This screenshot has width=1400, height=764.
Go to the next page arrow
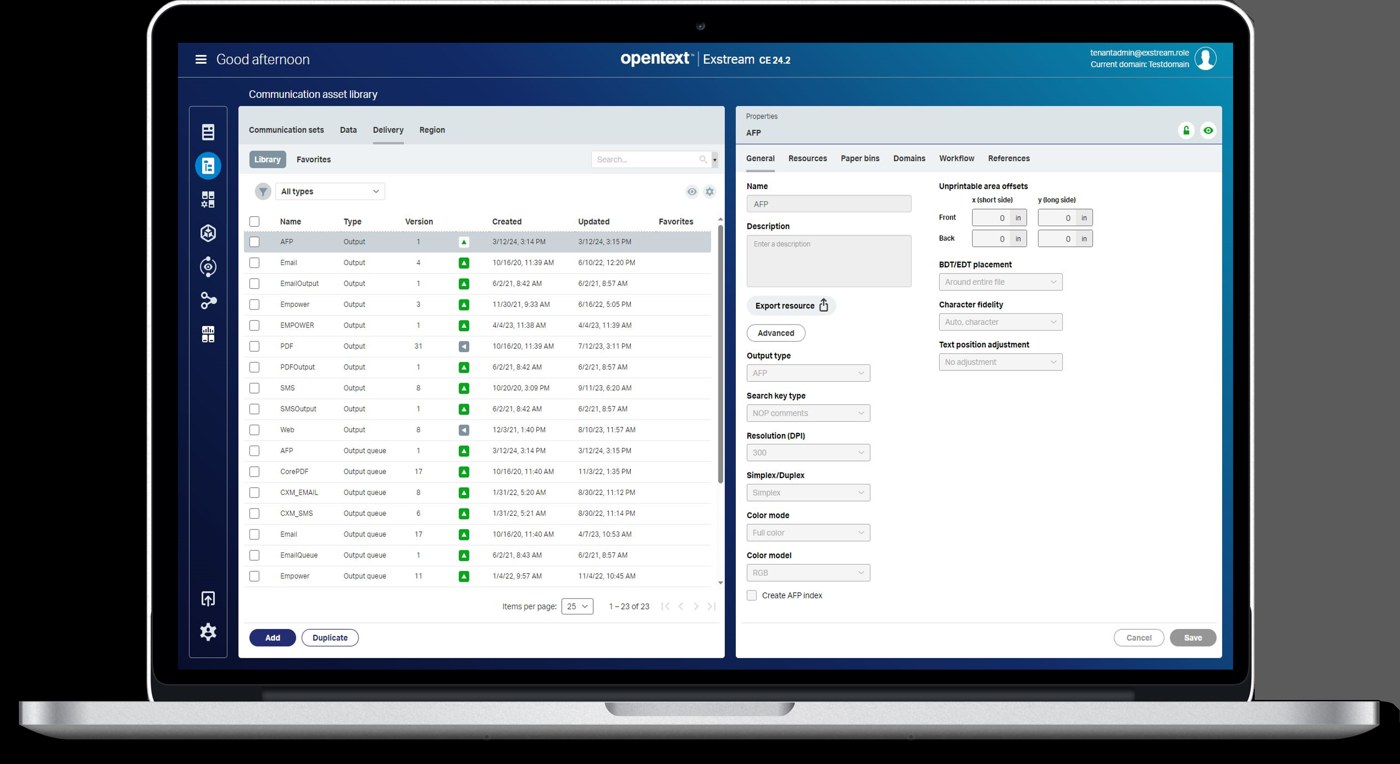(x=696, y=606)
